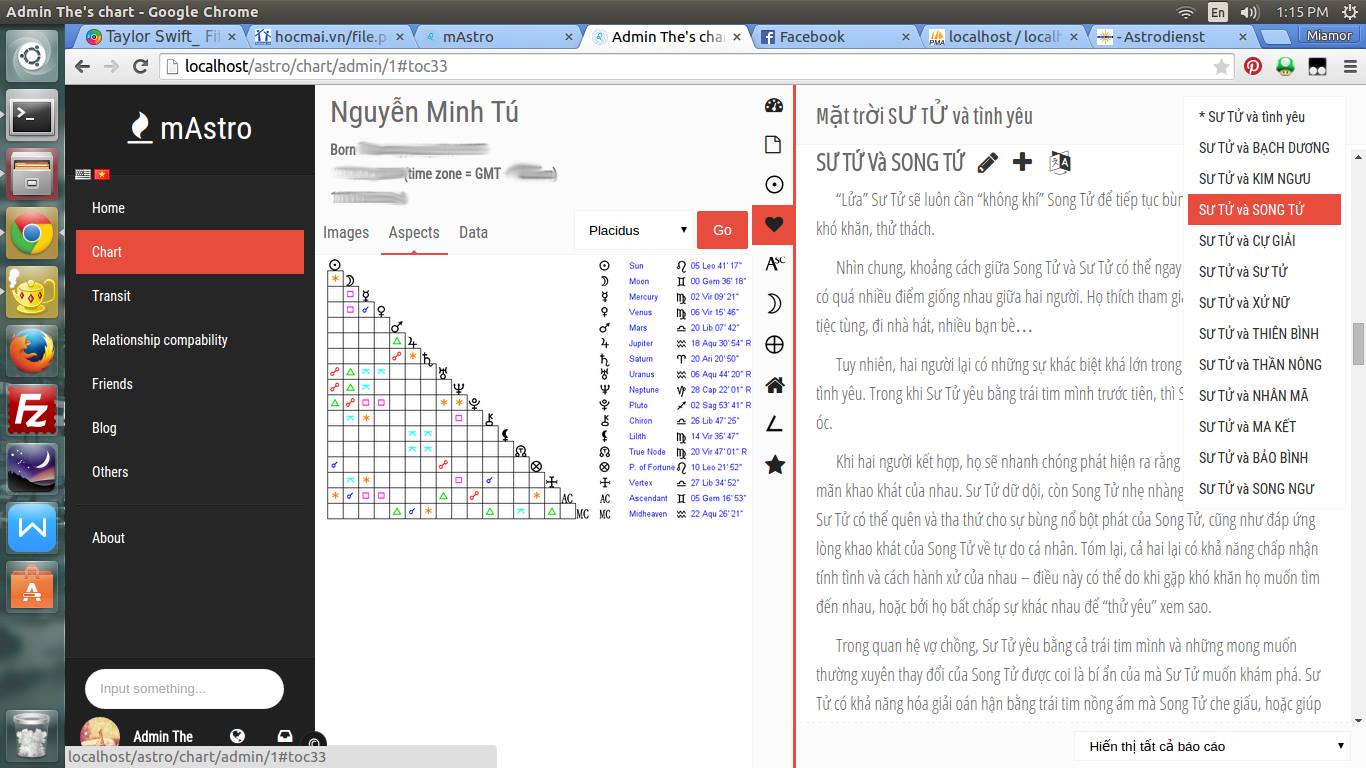1366x768 pixels.
Task: Open the Images tab
Action: pos(346,232)
